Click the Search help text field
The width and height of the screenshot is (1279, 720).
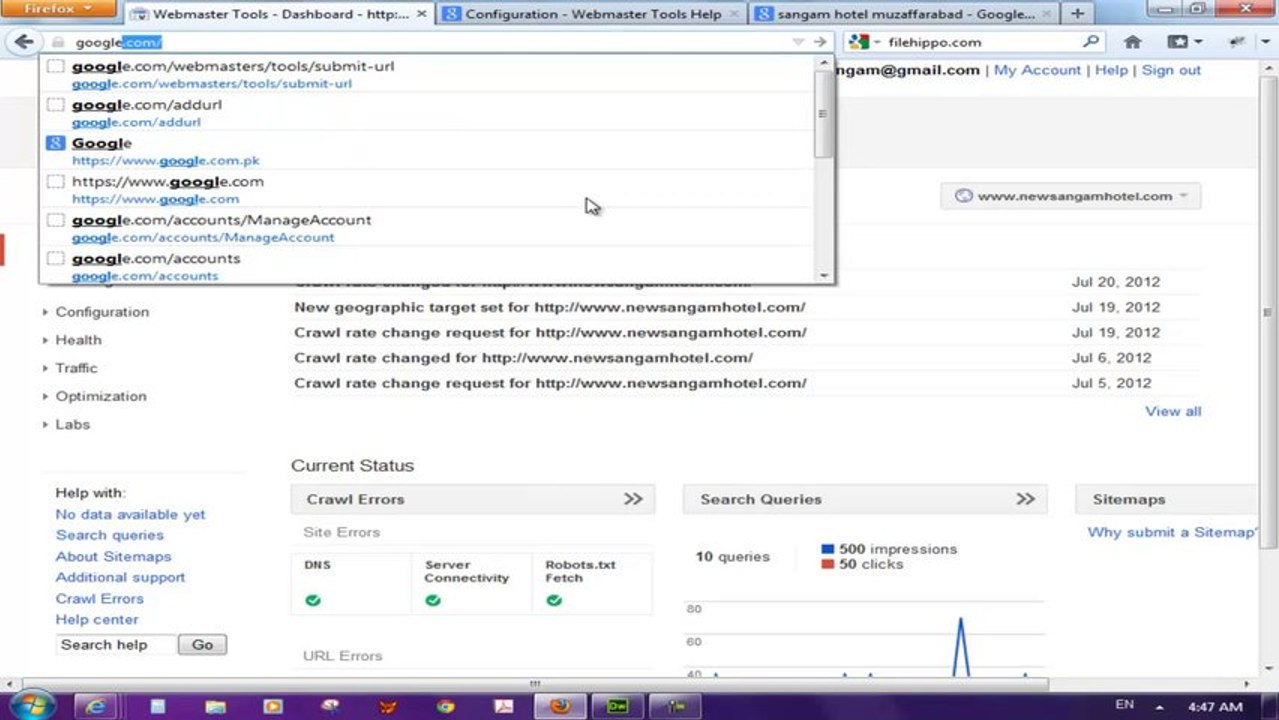(x=116, y=645)
